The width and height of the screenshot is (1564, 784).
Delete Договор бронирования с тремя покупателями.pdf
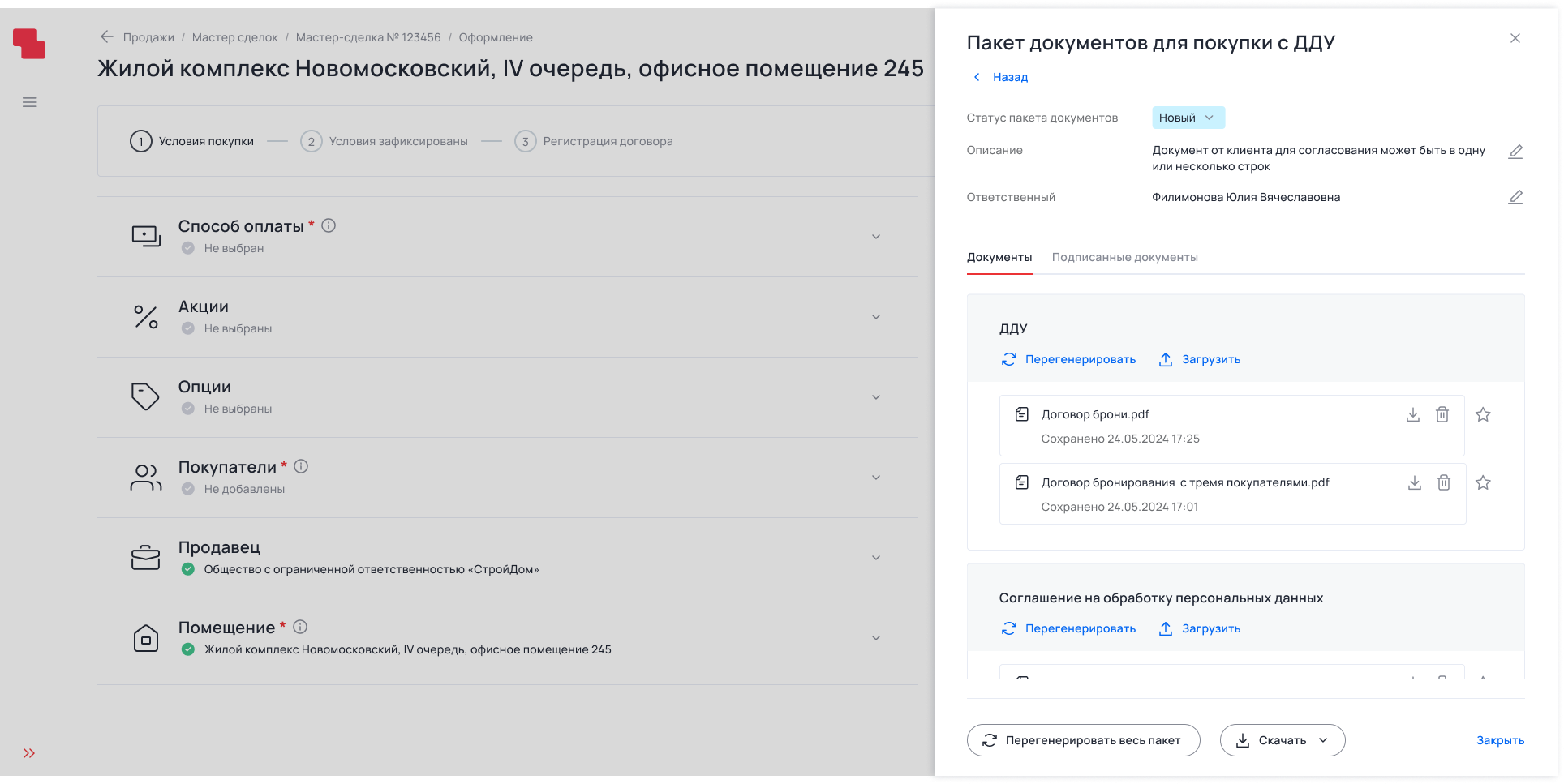coord(1444,482)
